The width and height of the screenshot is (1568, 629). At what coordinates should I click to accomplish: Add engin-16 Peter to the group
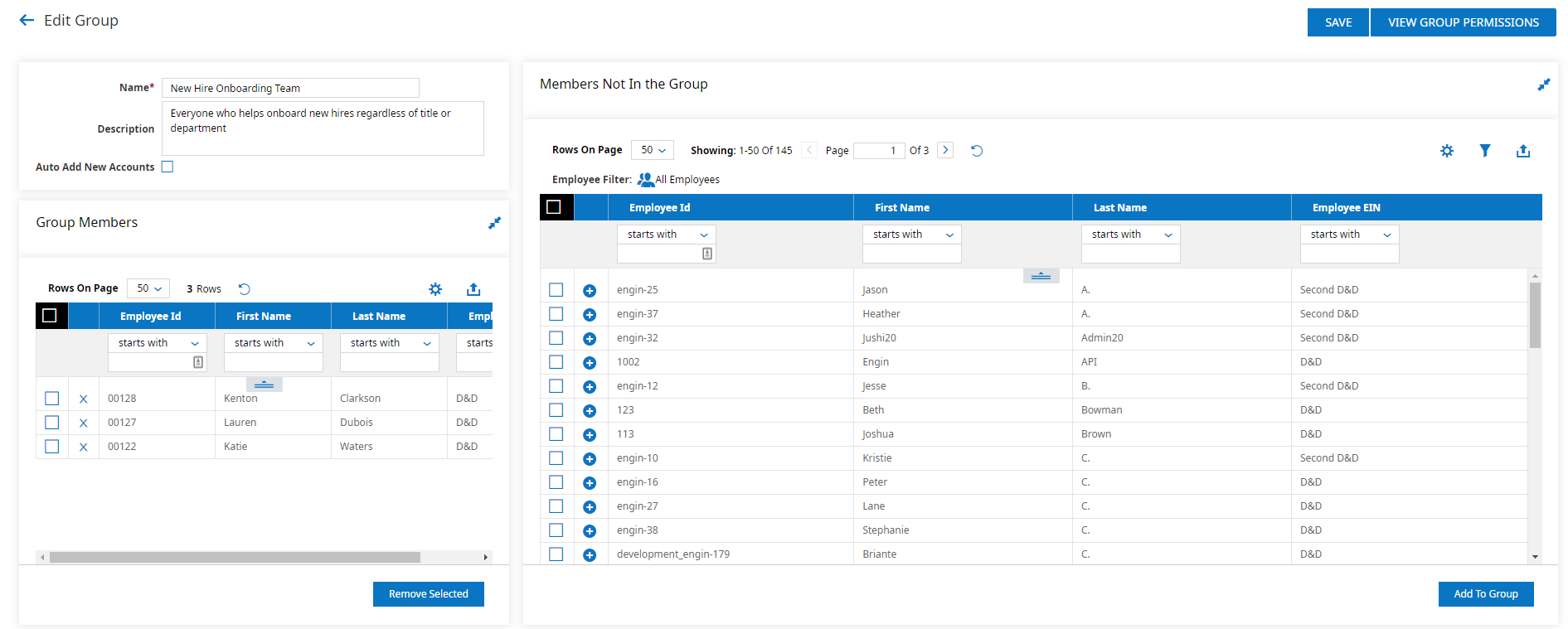click(x=590, y=482)
